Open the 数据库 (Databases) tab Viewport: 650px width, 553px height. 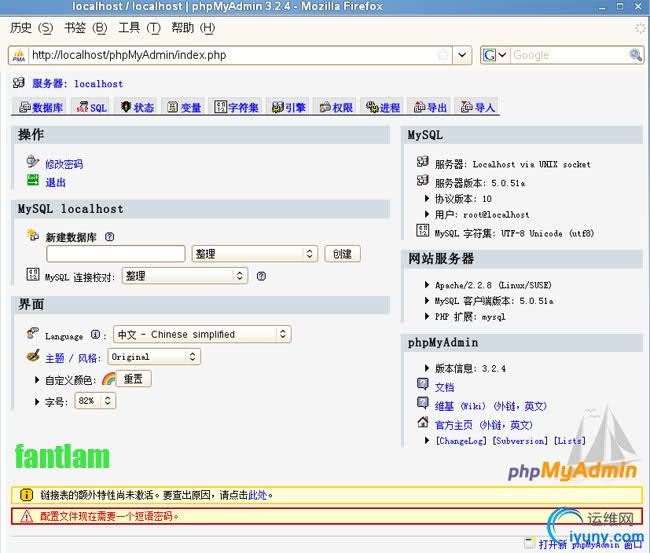tap(41, 107)
